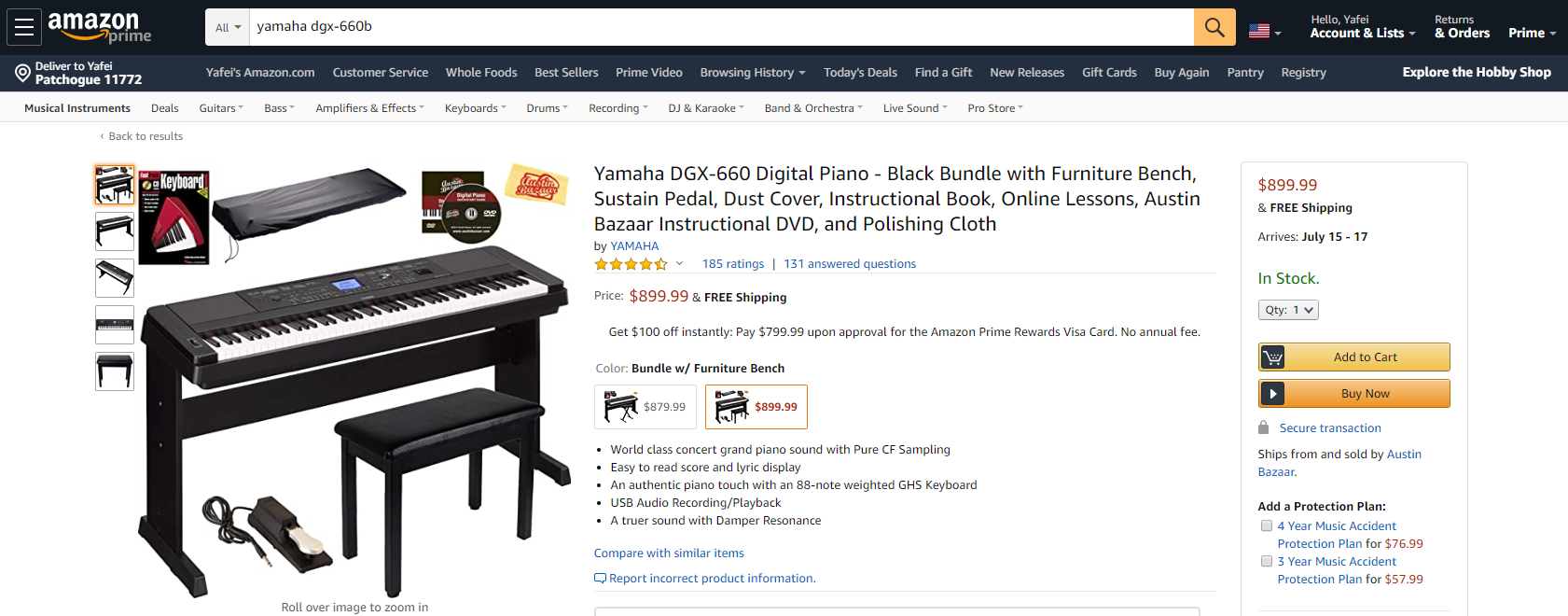
Task: Open the Qty quantity dropdown
Action: click(x=1287, y=310)
